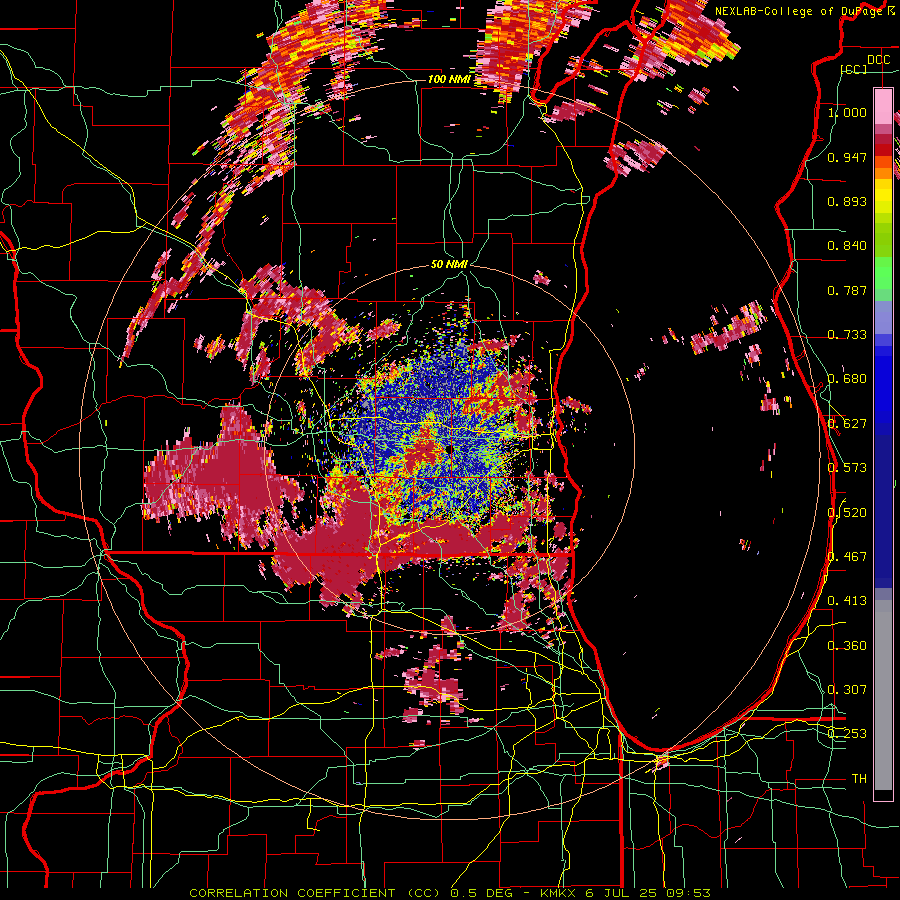Screen dimensions: 900x900
Task: Click the 0.253 value on the color scale
Action: point(847,734)
